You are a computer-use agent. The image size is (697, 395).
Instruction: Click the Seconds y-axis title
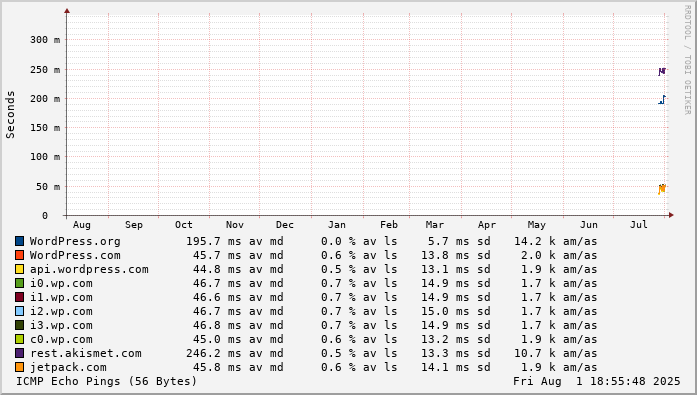10,115
